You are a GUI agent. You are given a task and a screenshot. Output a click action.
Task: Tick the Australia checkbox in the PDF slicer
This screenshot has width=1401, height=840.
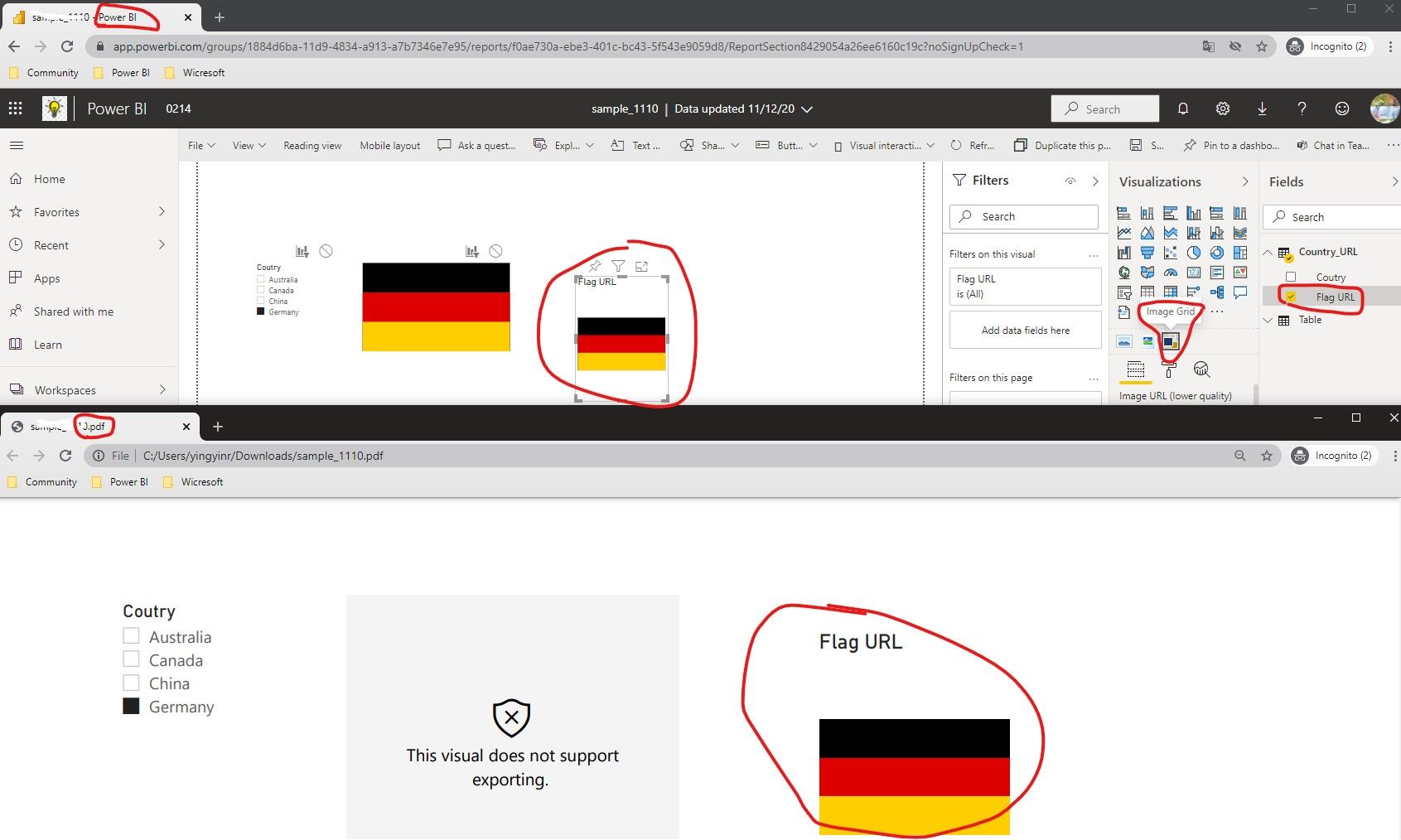(x=131, y=635)
